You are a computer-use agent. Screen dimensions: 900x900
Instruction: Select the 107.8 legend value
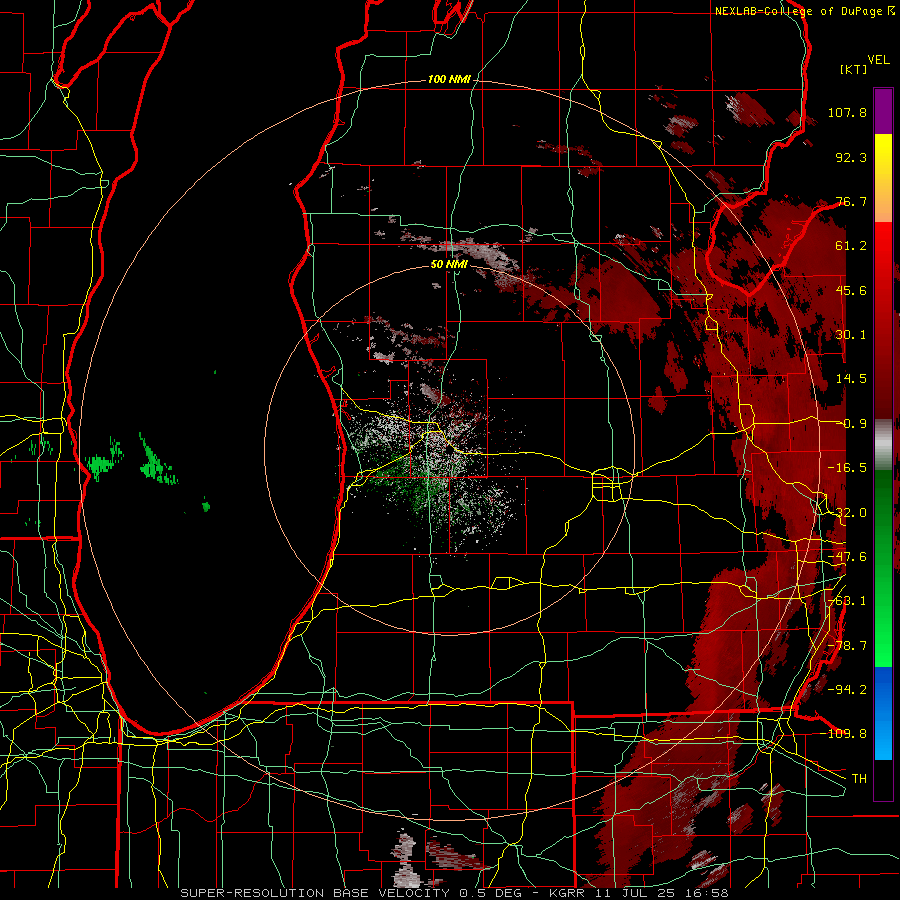(847, 112)
